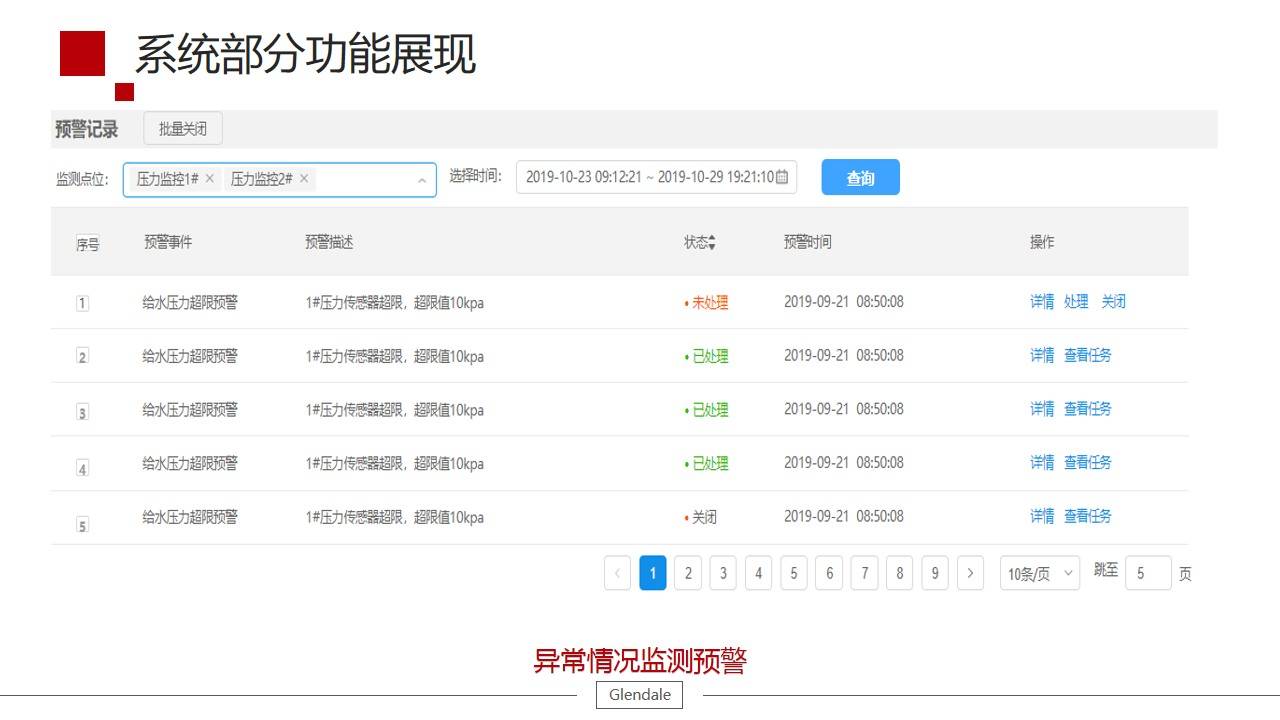Click 查看任务 in row 5

[x=1088, y=516]
